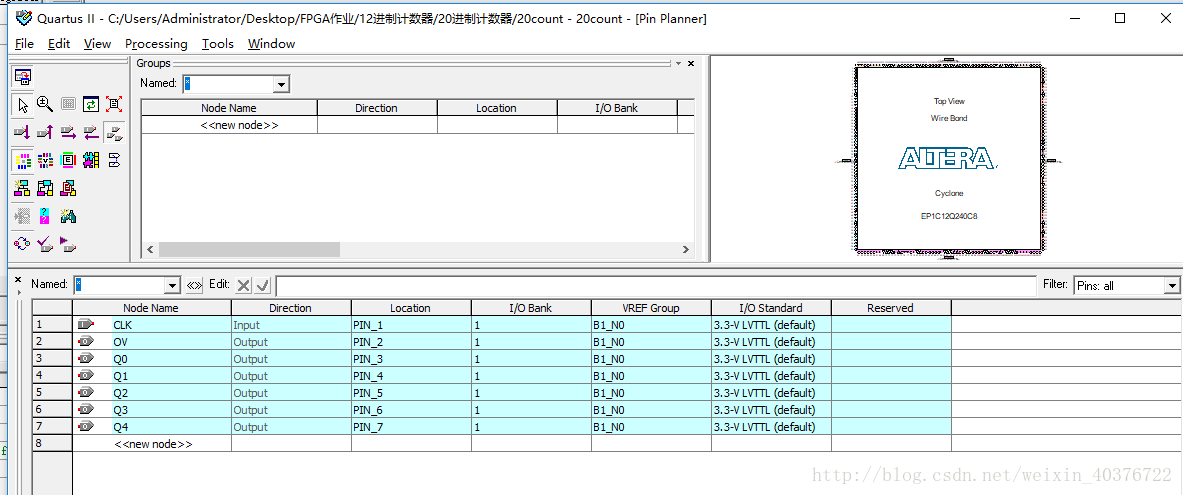Open the View menu
This screenshot has height=495, width=1183.
(97, 44)
